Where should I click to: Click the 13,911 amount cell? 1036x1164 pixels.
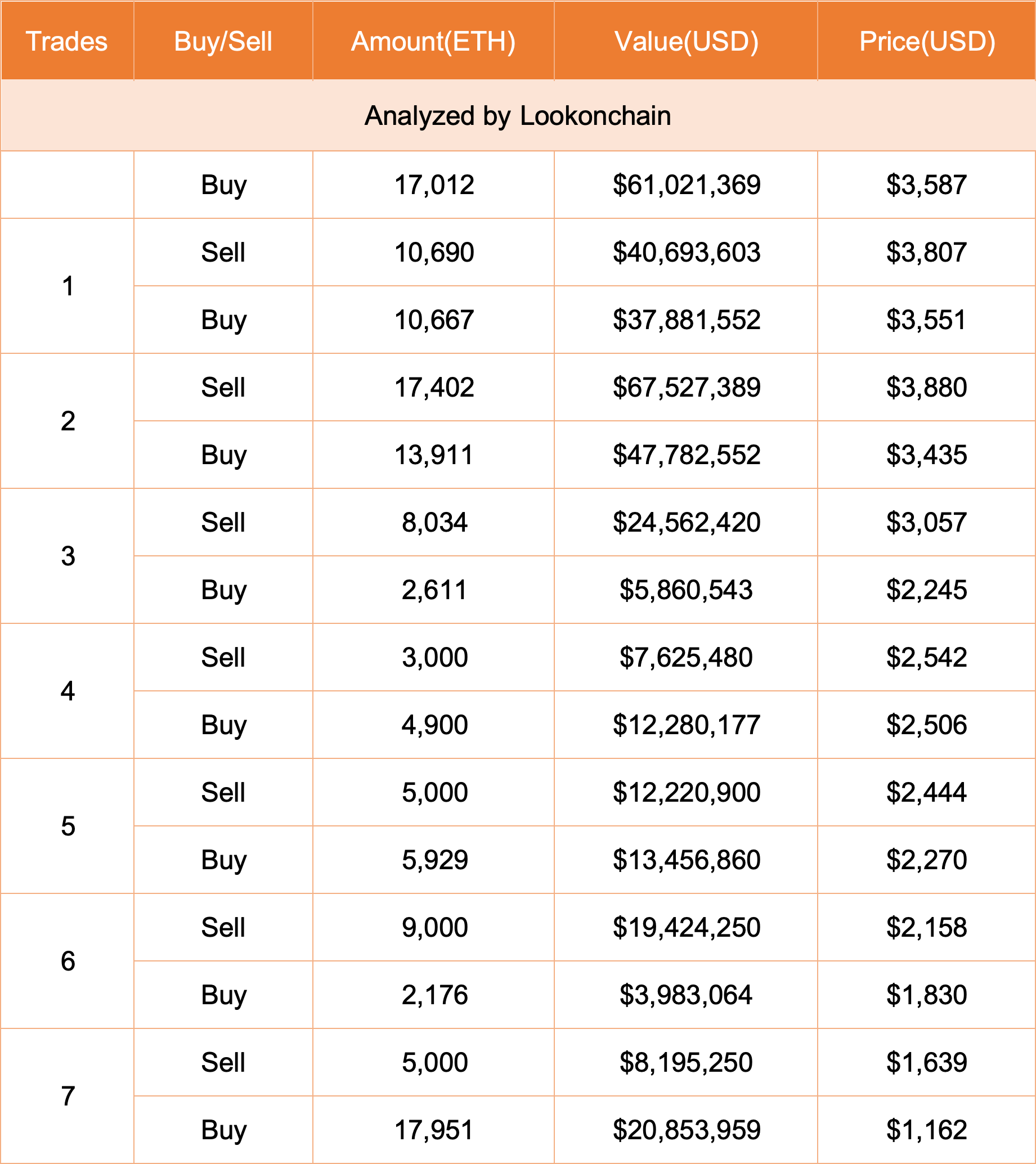coord(434,455)
